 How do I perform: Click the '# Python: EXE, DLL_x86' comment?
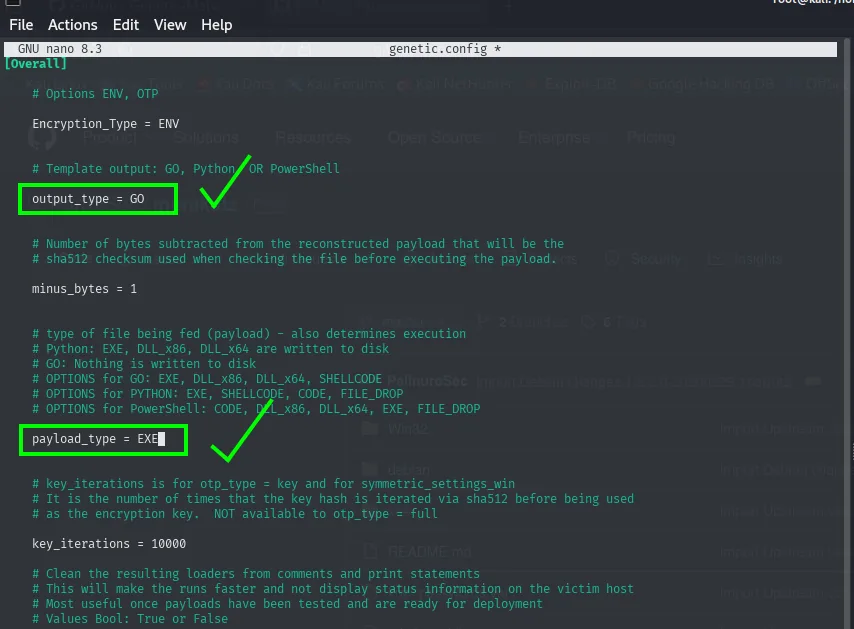tap(210, 349)
